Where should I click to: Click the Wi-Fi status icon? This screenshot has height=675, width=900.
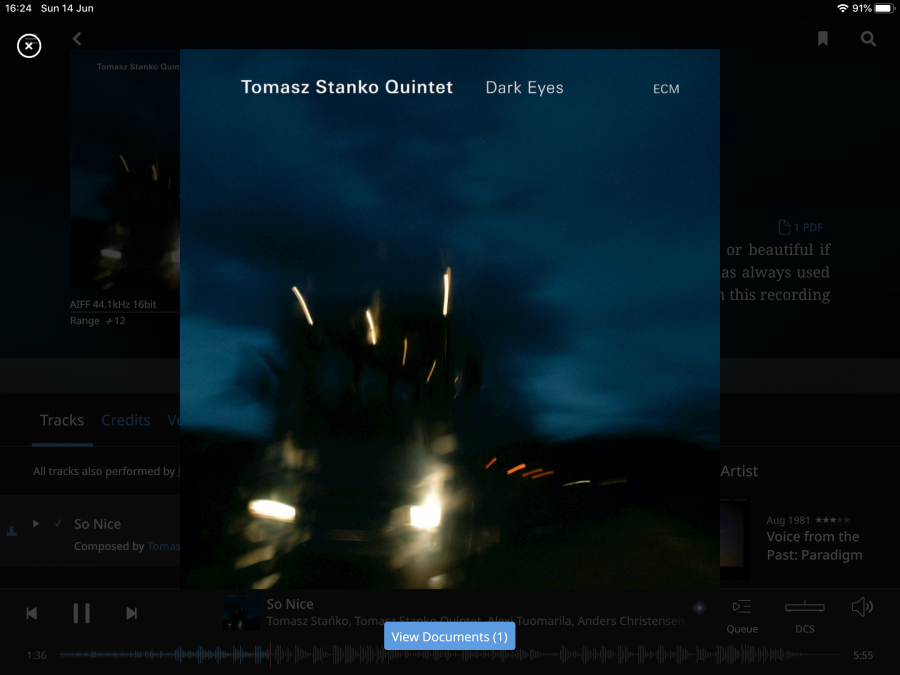(842, 8)
